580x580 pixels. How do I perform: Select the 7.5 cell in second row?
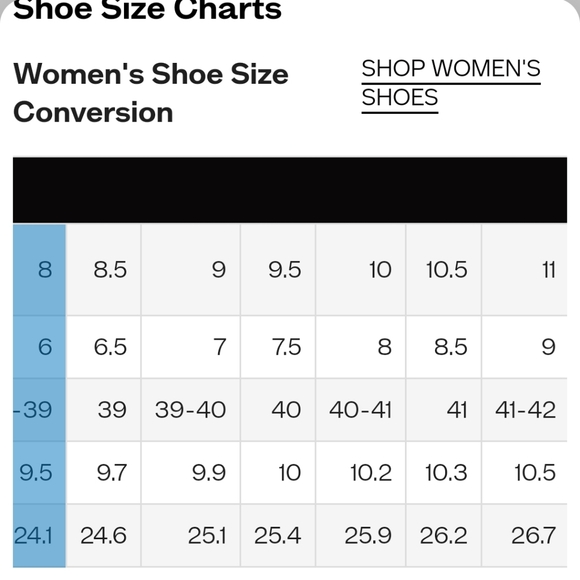point(278,347)
